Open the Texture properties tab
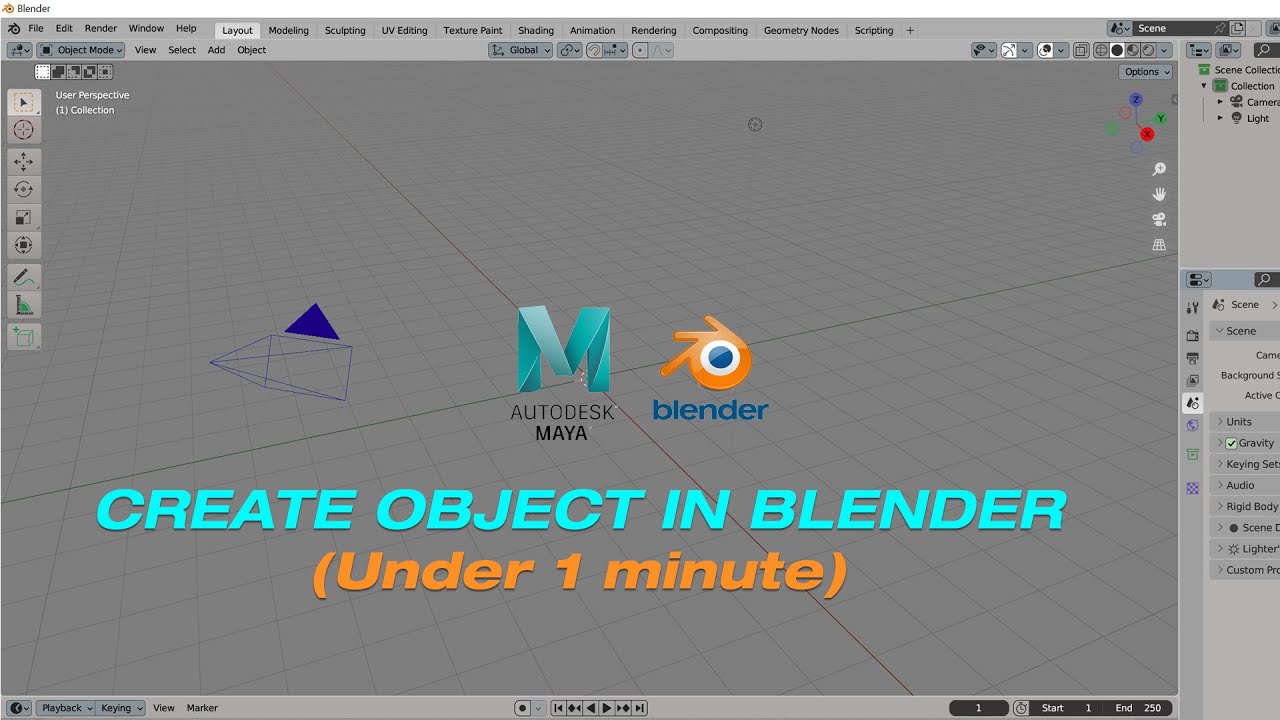This screenshot has height=720, width=1280. pos(1192,488)
